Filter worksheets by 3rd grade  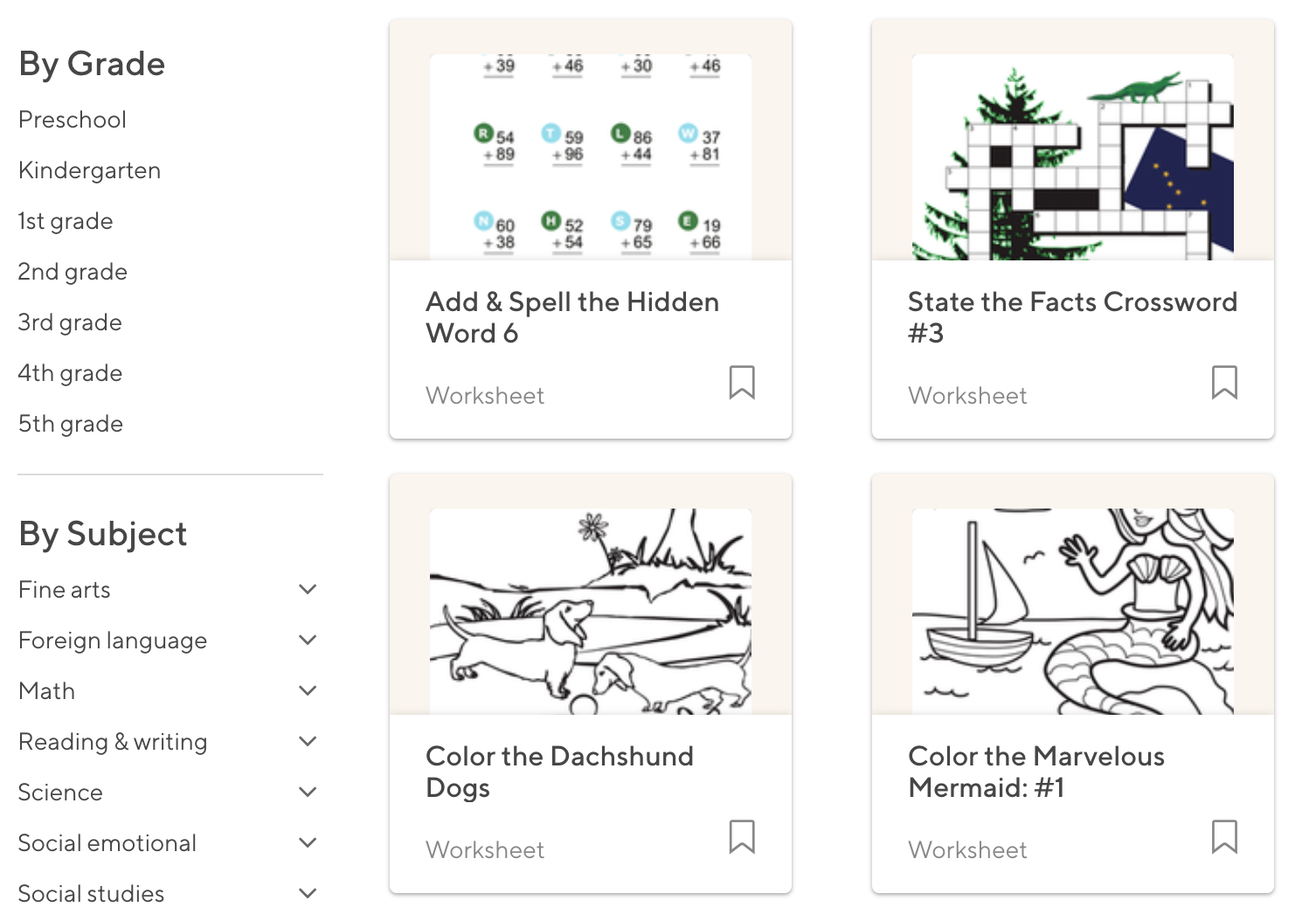pos(70,322)
